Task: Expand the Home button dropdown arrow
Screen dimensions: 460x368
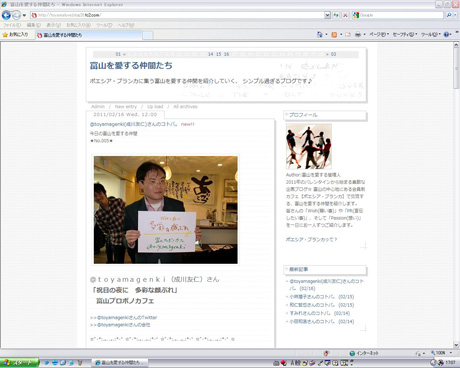Action: tap(326, 34)
